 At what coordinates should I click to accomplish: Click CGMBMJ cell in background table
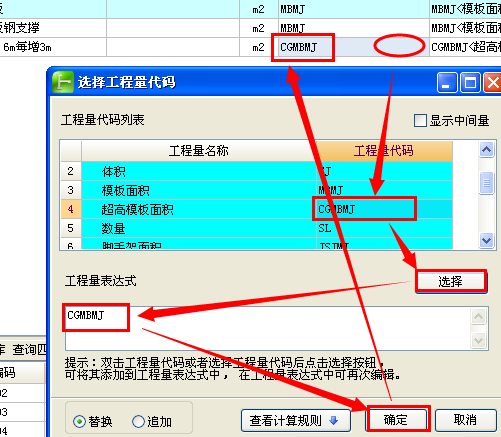tap(354, 47)
